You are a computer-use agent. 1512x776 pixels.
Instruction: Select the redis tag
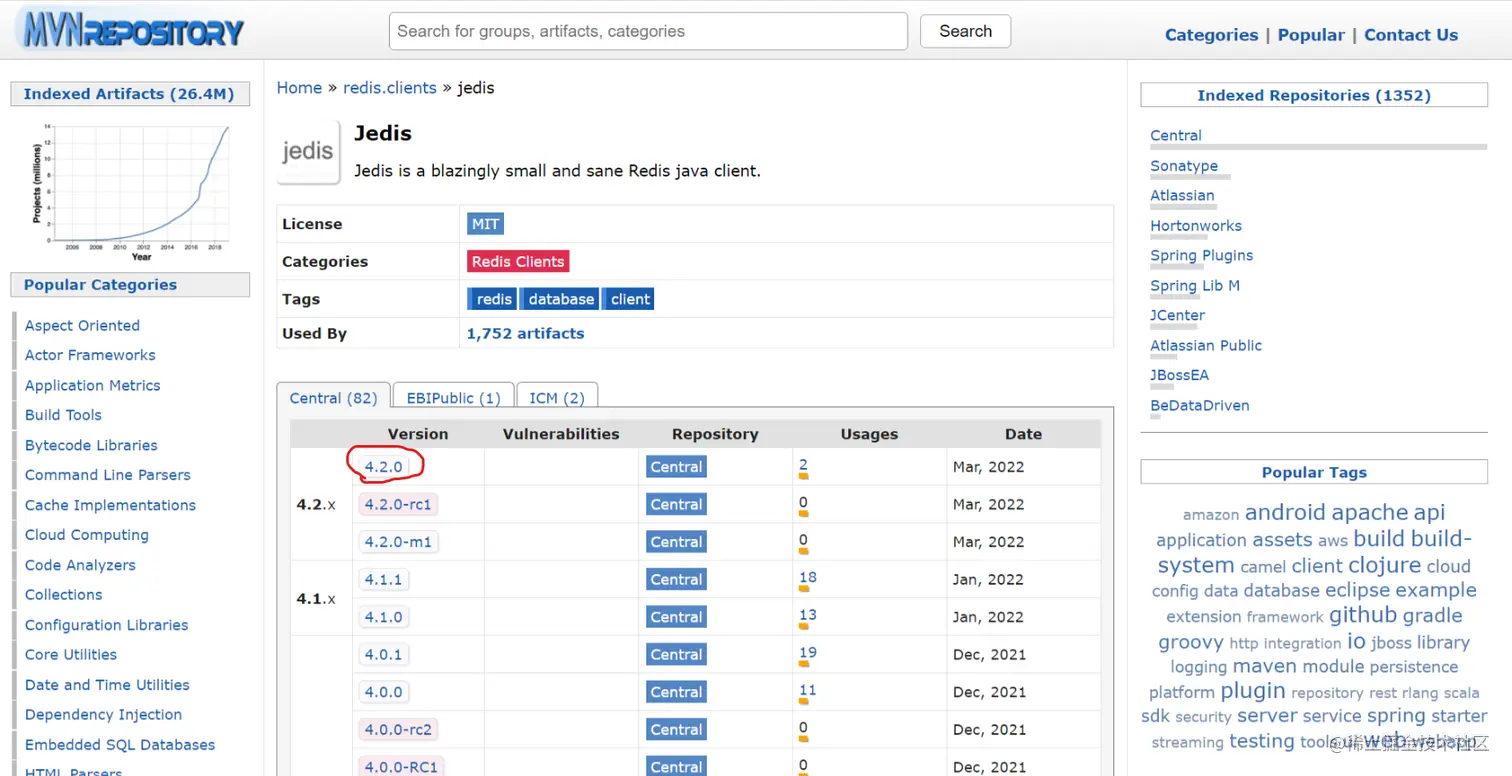click(492, 299)
